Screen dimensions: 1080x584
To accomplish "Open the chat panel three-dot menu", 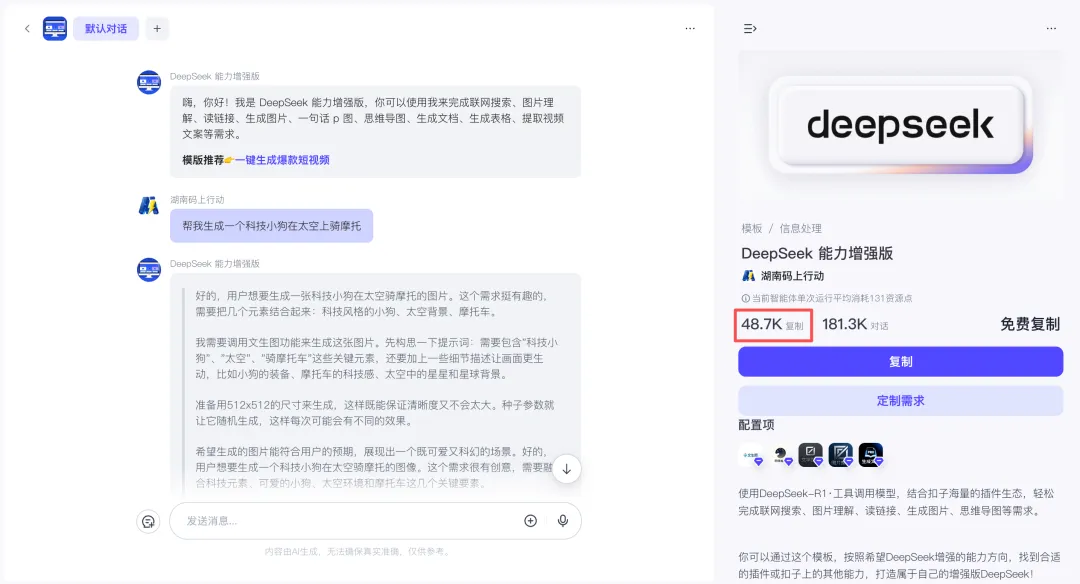I will (x=690, y=28).
